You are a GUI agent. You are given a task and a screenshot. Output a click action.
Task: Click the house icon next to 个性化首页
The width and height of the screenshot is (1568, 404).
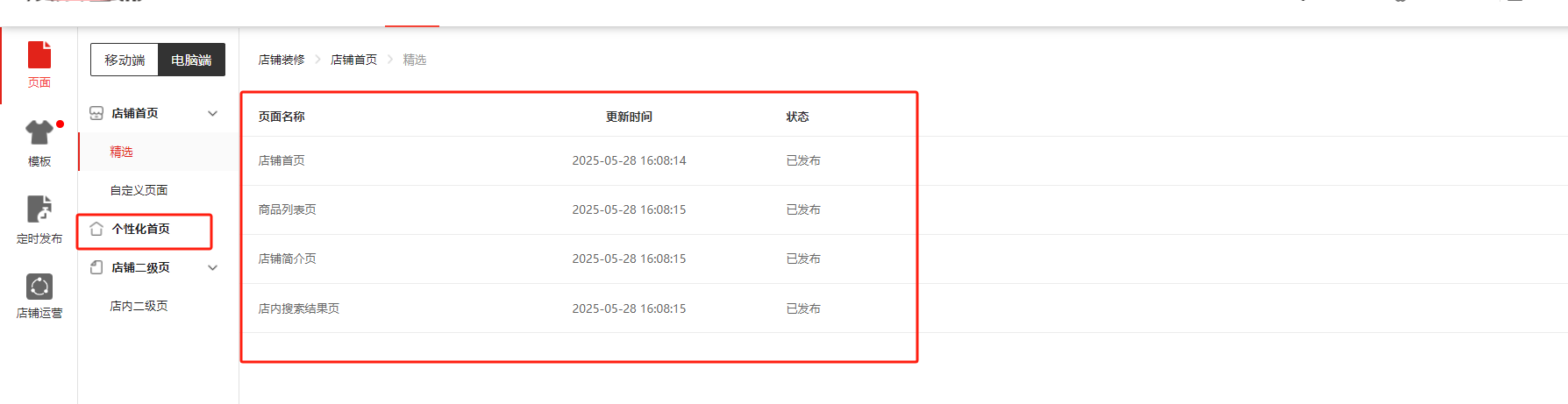click(x=96, y=229)
